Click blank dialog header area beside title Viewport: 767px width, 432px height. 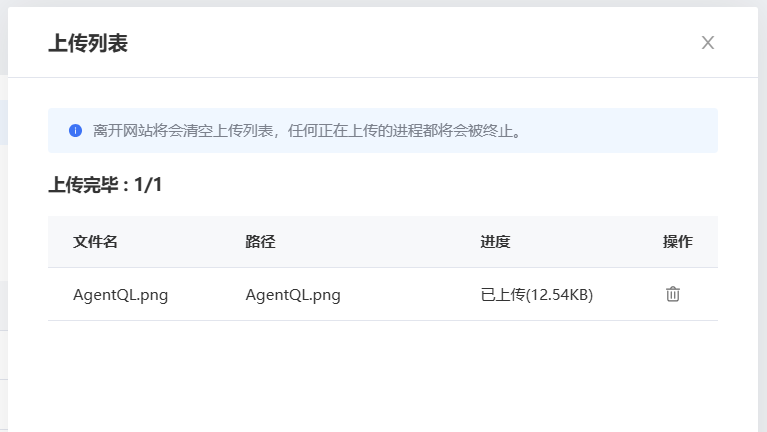coord(400,43)
